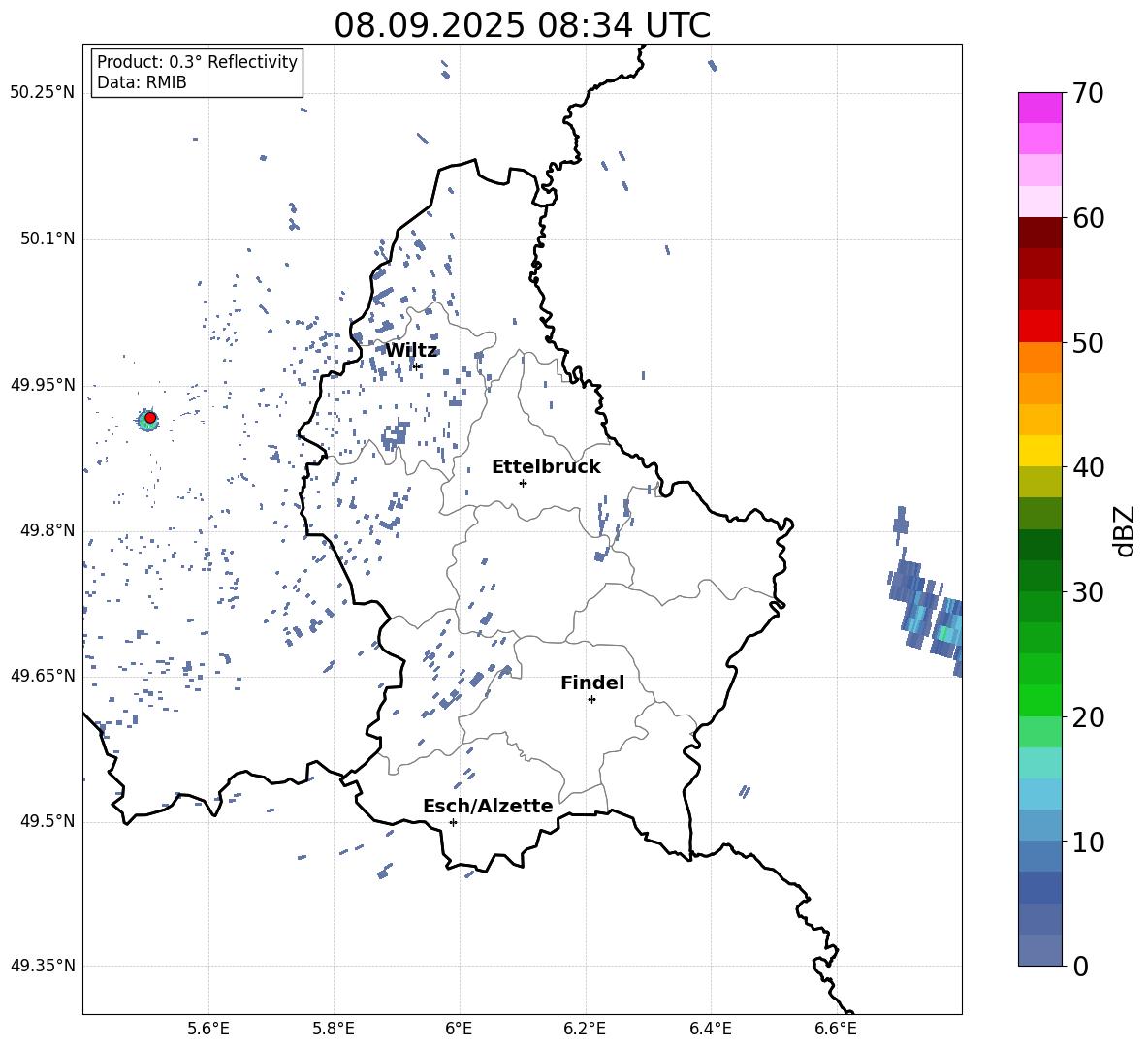The width and height of the screenshot is (1148, 1048).
Task: Click the dark green colorbar segment near 30
Action: click(1039, 576)
